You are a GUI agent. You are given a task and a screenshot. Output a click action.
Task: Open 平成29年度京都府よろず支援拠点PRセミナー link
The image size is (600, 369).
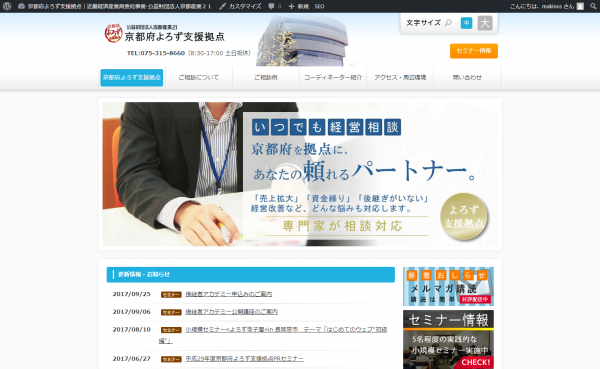pos(244,359)
